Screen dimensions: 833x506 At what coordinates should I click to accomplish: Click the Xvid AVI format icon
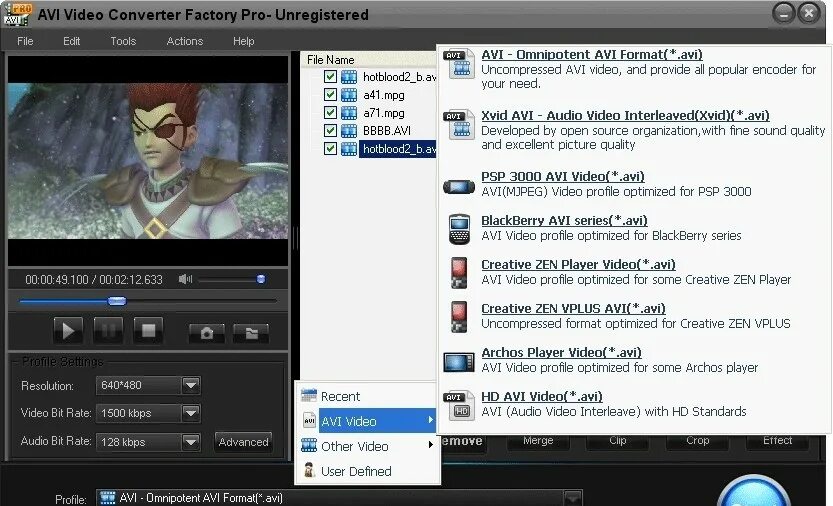point(459,125)
